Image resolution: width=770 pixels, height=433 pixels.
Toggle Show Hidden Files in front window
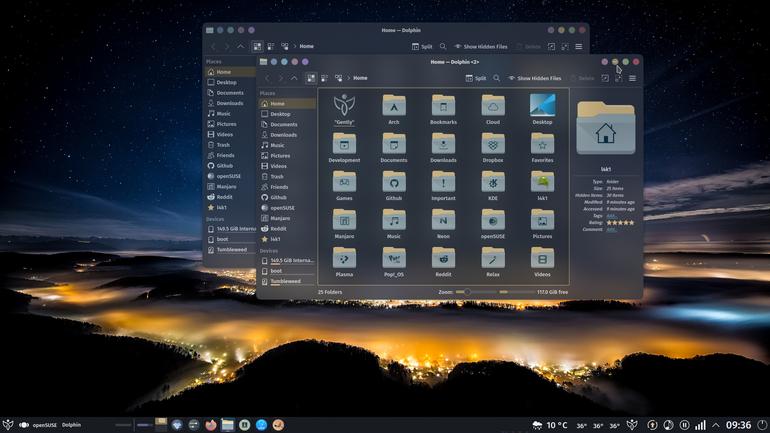[x=534, y=78]
